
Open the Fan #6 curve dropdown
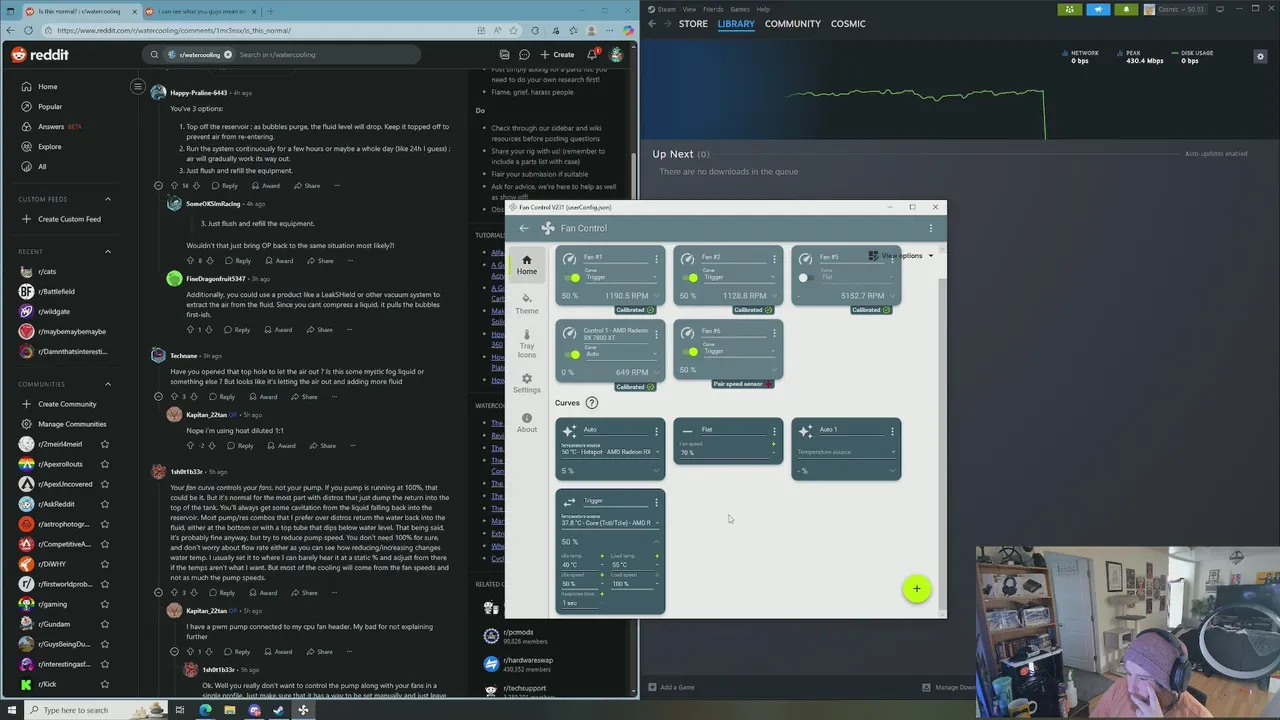point(738,350)
